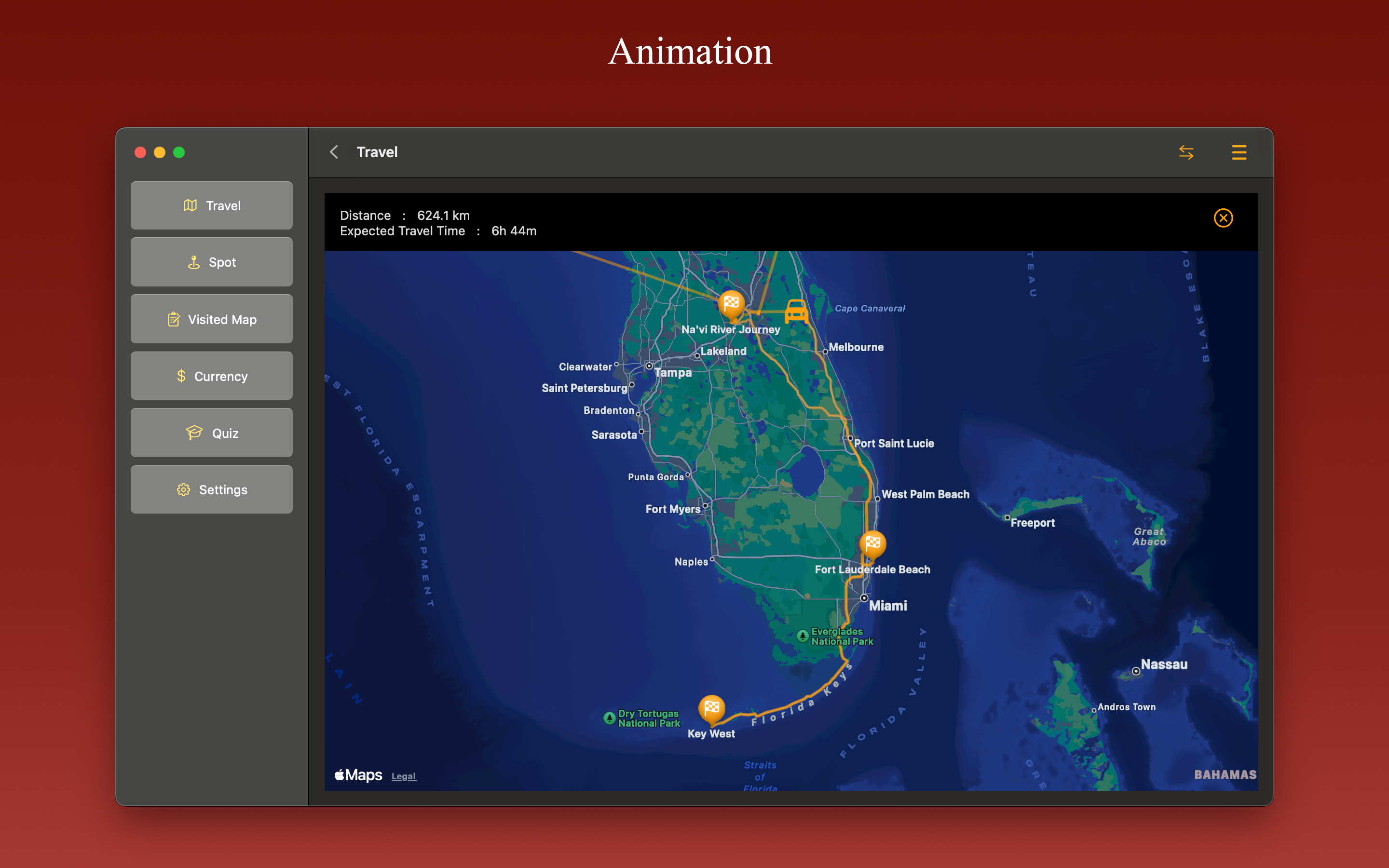Click the Lakeland label

723,352
